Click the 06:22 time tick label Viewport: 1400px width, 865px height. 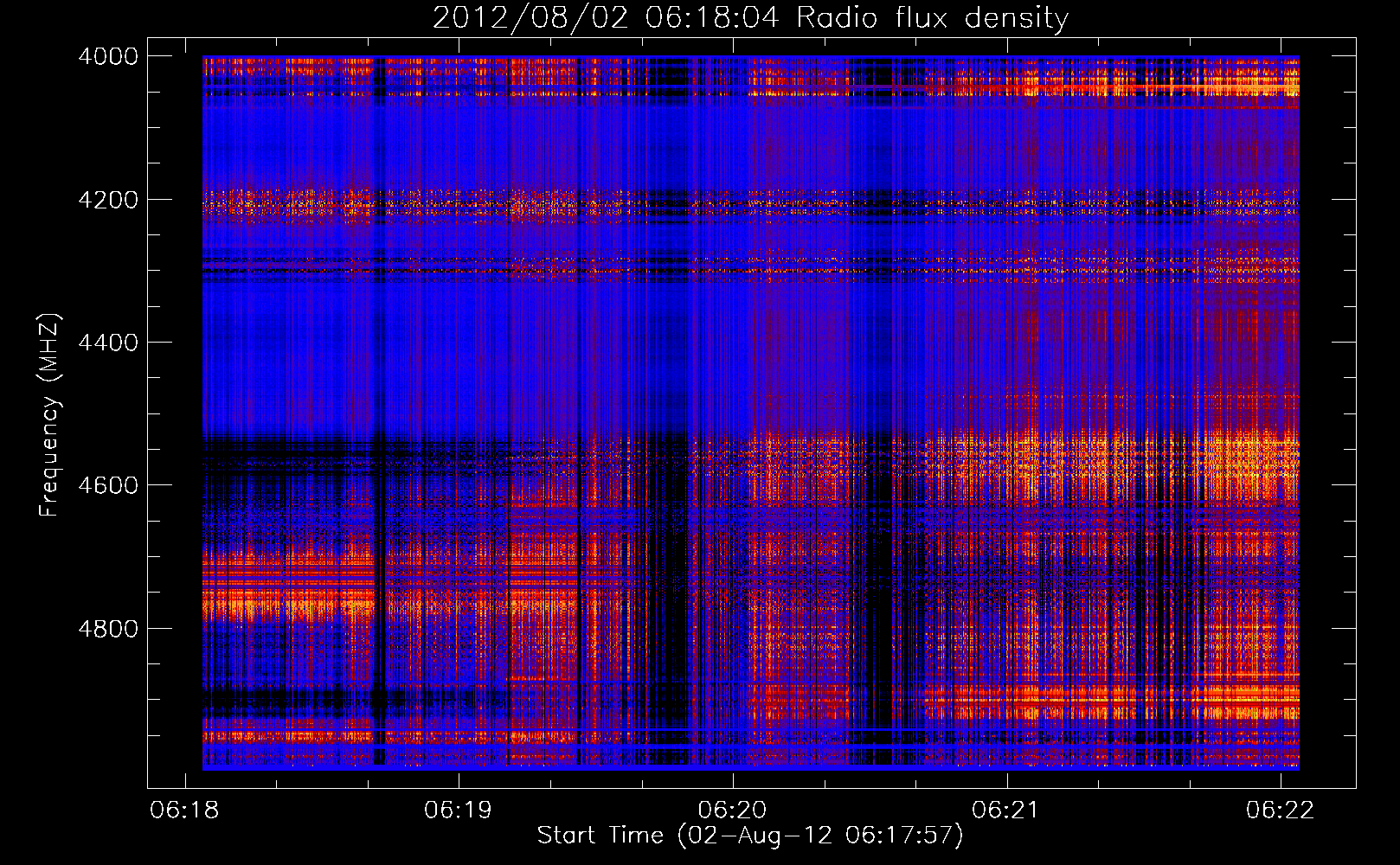tap(1280, 811)
